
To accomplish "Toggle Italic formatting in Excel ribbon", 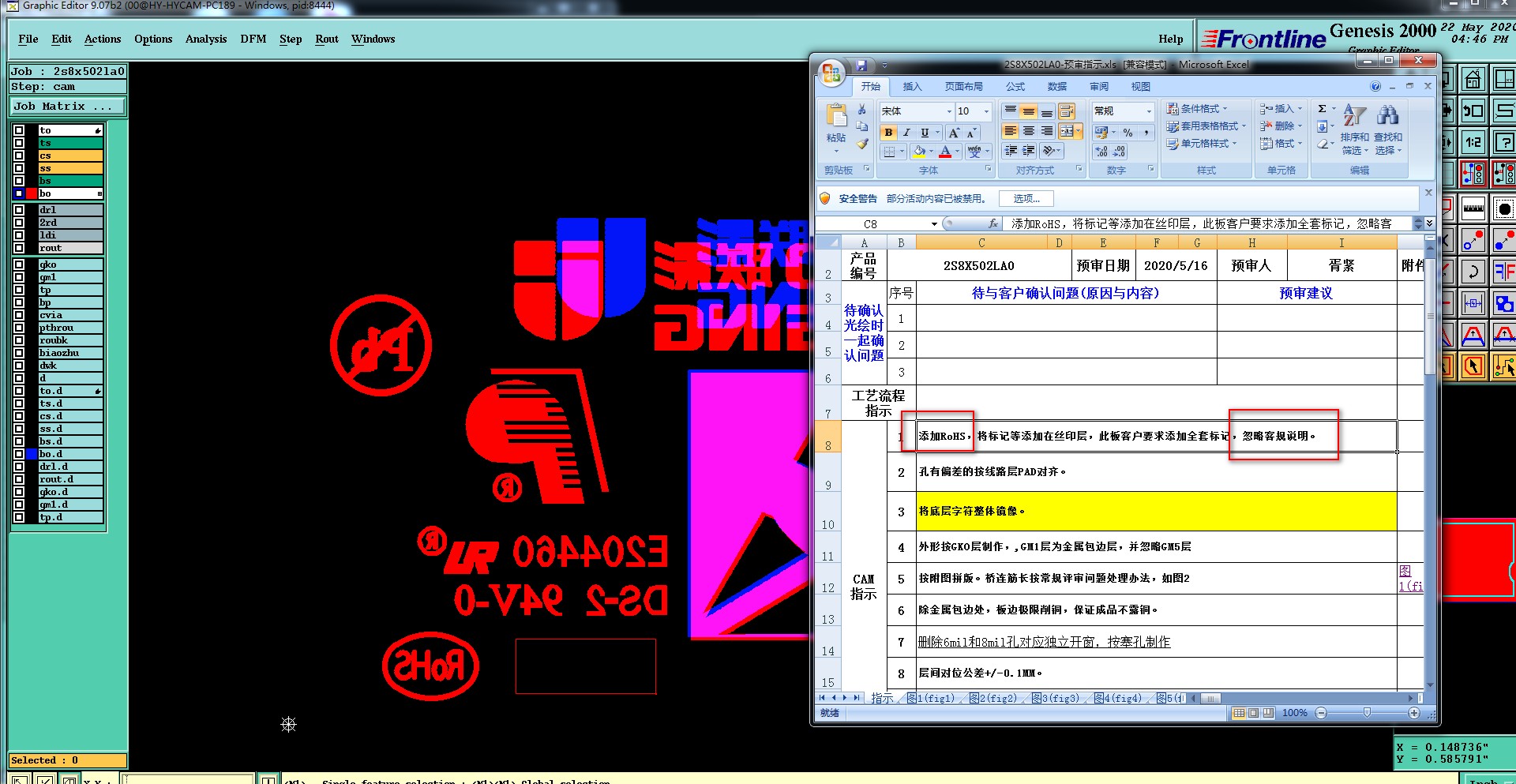I will coord(906,133).
